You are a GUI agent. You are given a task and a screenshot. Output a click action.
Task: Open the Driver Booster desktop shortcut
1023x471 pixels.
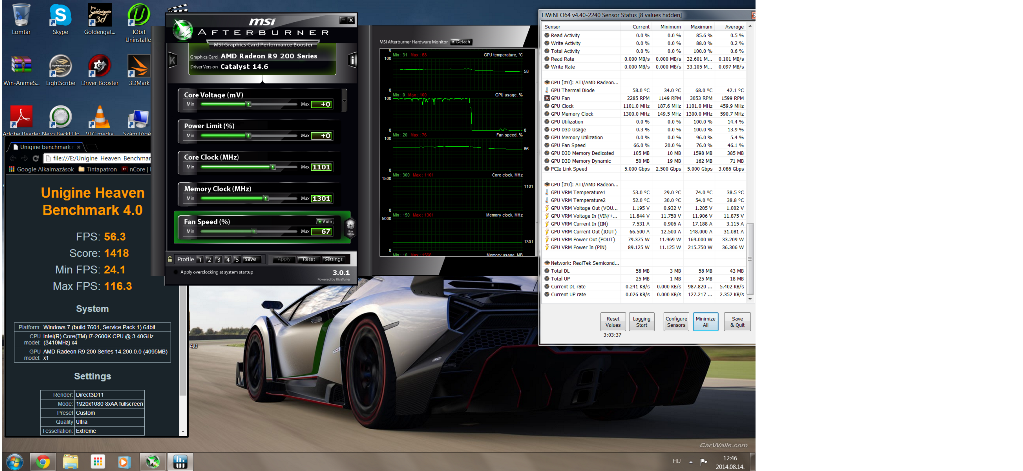(x=99, y=70)
